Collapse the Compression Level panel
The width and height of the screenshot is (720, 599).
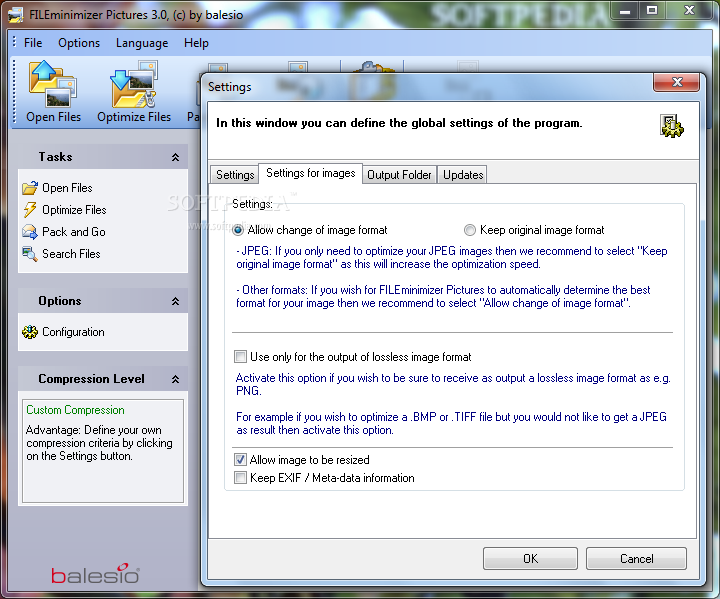(175, 379)
